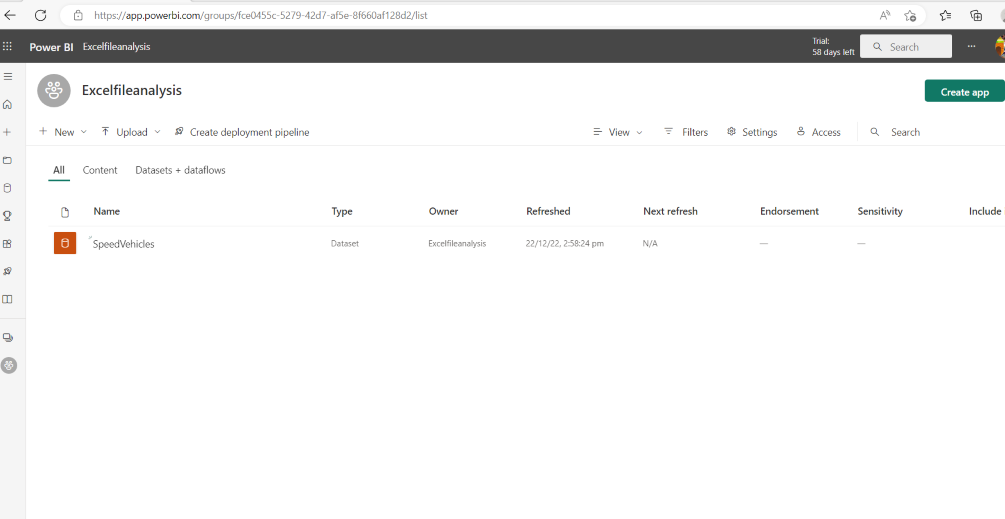
Task: Open the Apps icon in sidebar
Action: (8, 243)
